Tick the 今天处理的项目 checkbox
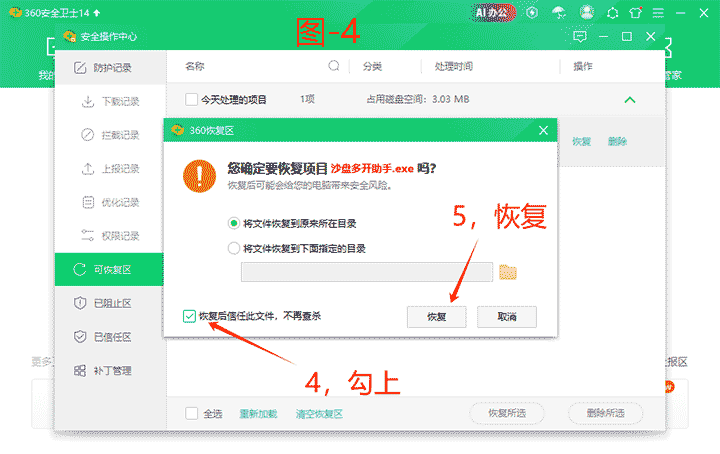 point(191,99)
